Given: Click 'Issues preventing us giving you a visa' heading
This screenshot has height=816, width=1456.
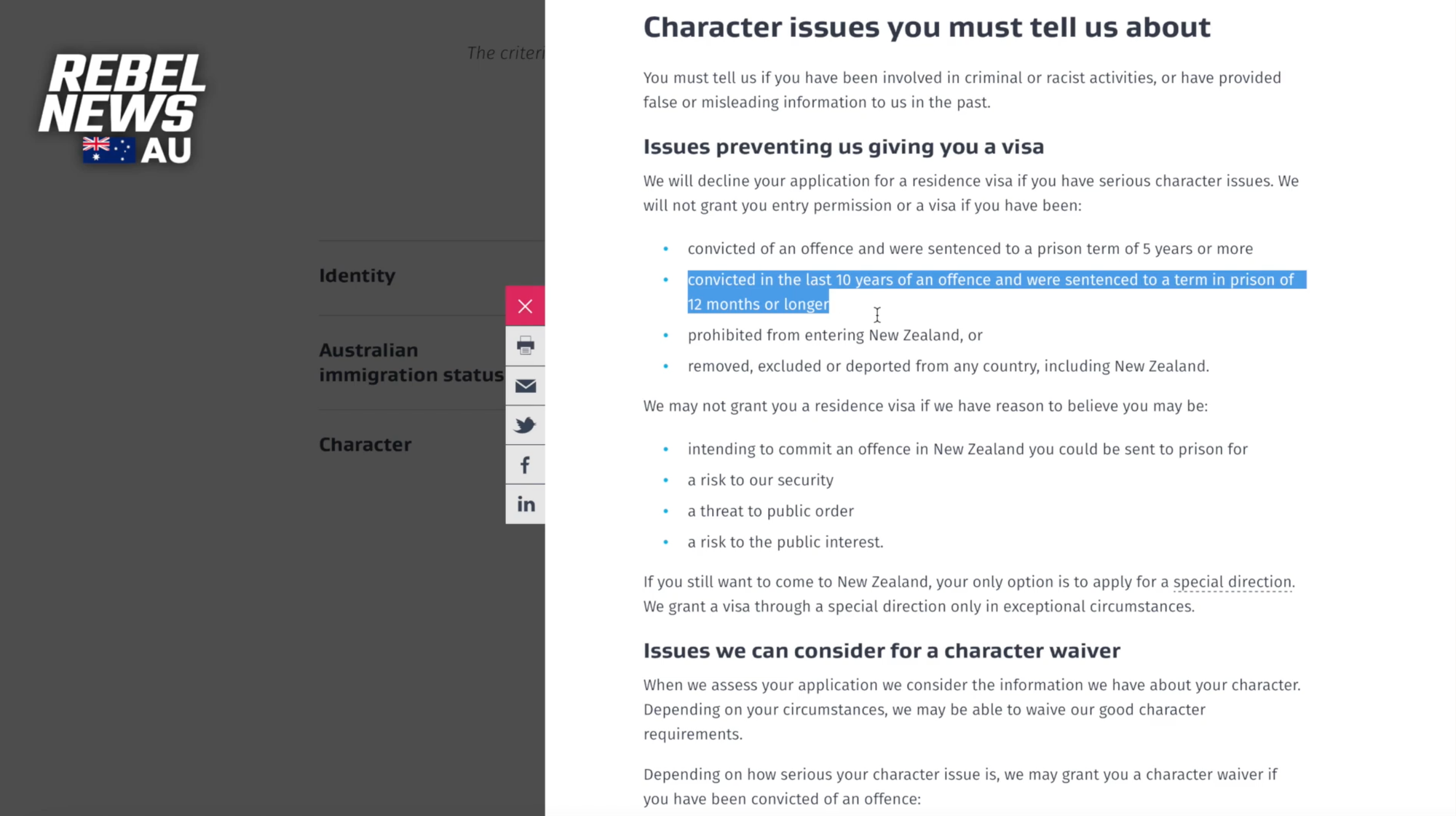Looking at the screenshot, I should click(x=843, y=147).
